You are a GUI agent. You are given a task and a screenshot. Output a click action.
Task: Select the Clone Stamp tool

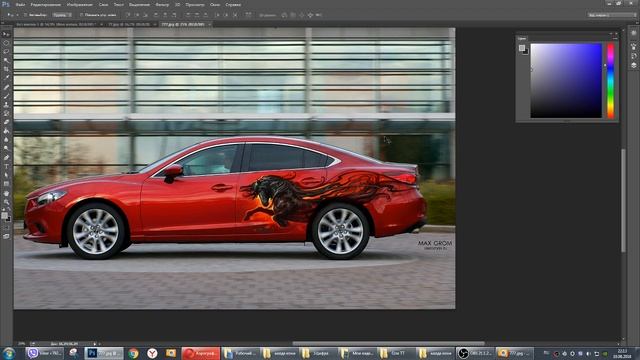pos(6,104)
